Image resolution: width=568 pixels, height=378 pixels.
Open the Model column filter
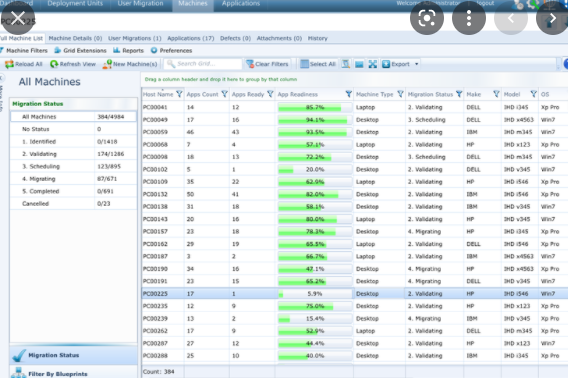coord(533,94)
